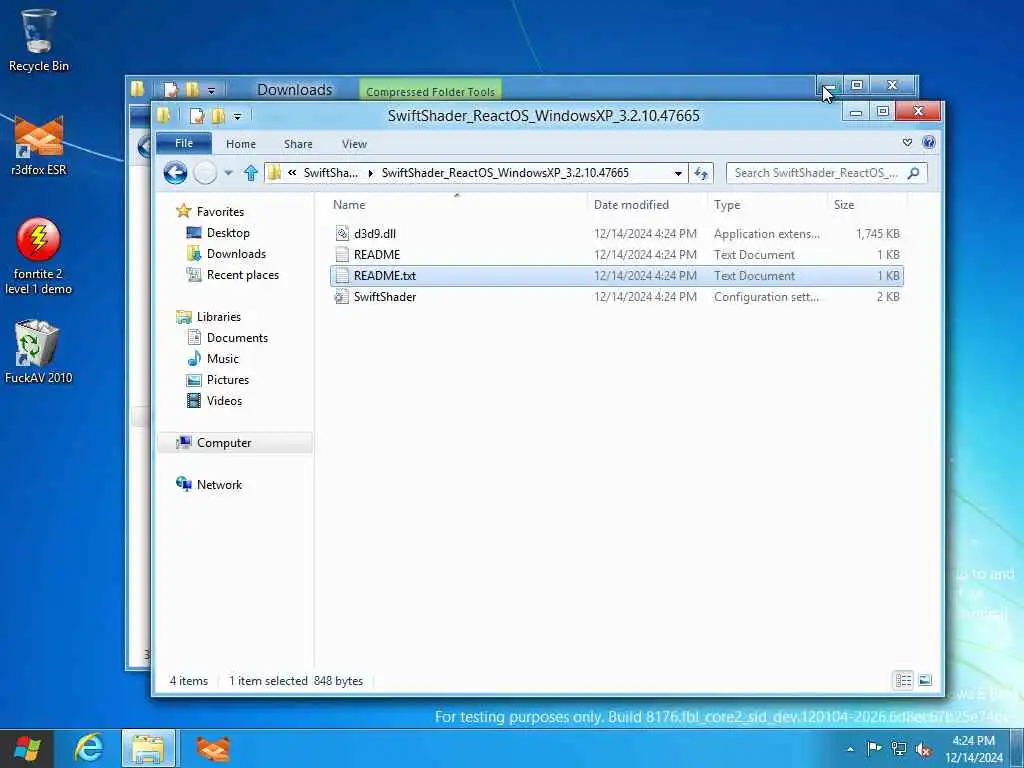Open the Share ribbon tab
Viewport: 1024px width, 768px height.
(298, 144)
